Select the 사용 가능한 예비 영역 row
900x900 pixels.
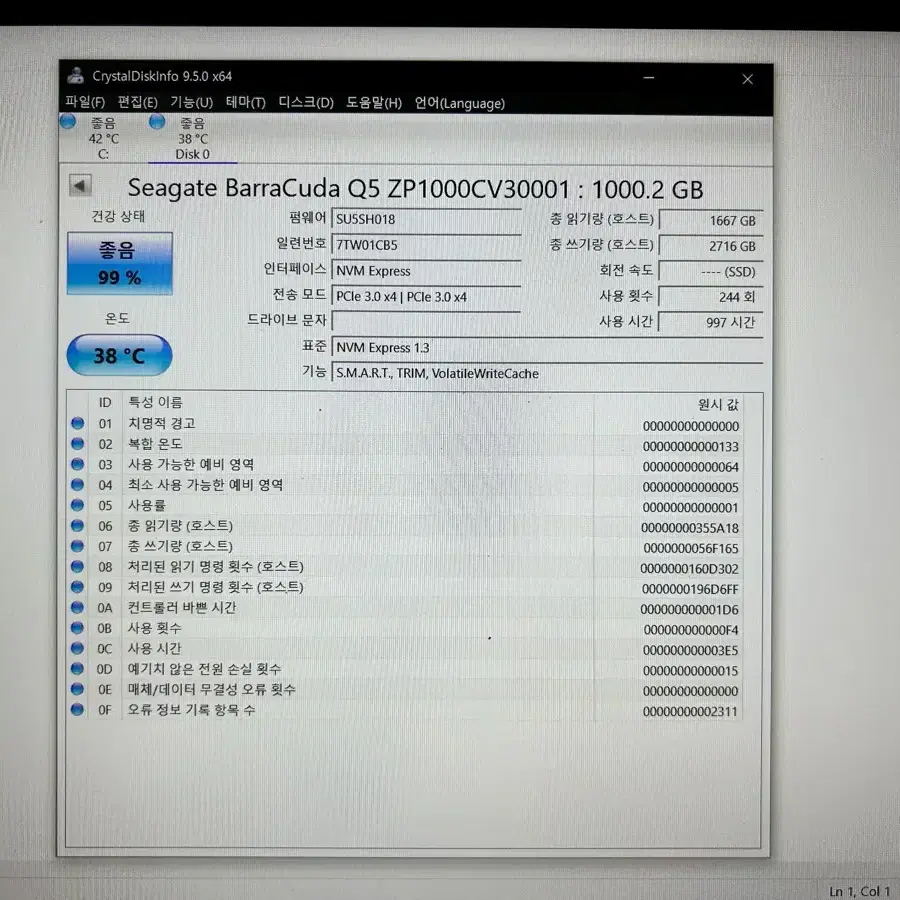coord(406,465)
